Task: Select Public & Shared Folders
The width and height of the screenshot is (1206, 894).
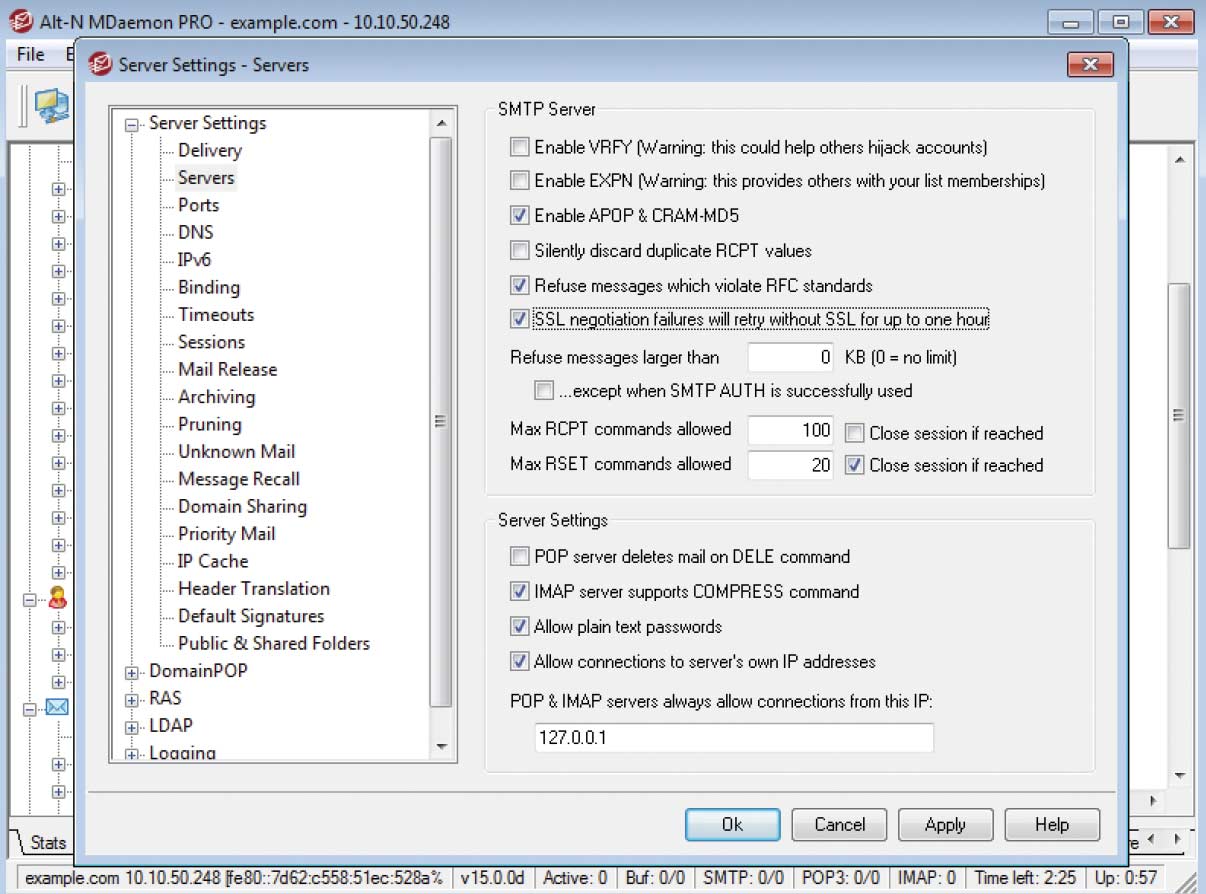Action: tap(274, 644)
